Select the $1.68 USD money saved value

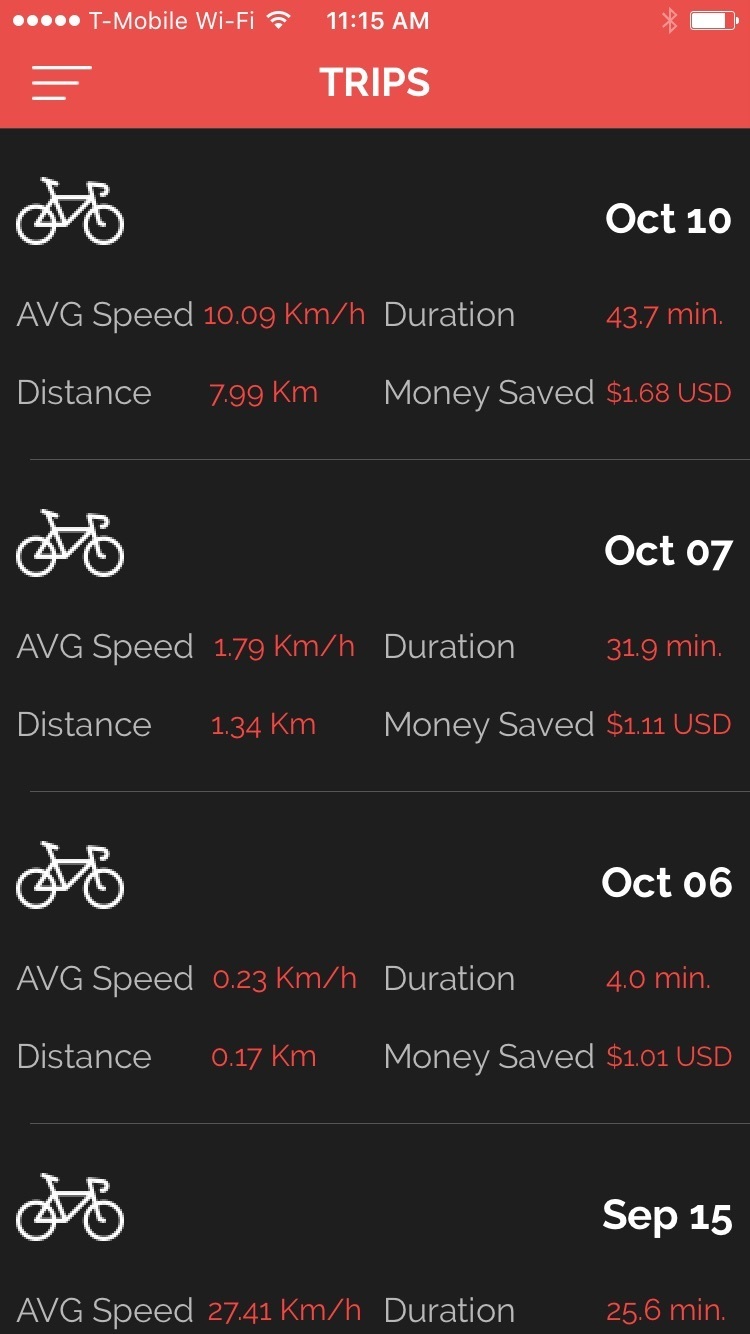click(669, 393)
